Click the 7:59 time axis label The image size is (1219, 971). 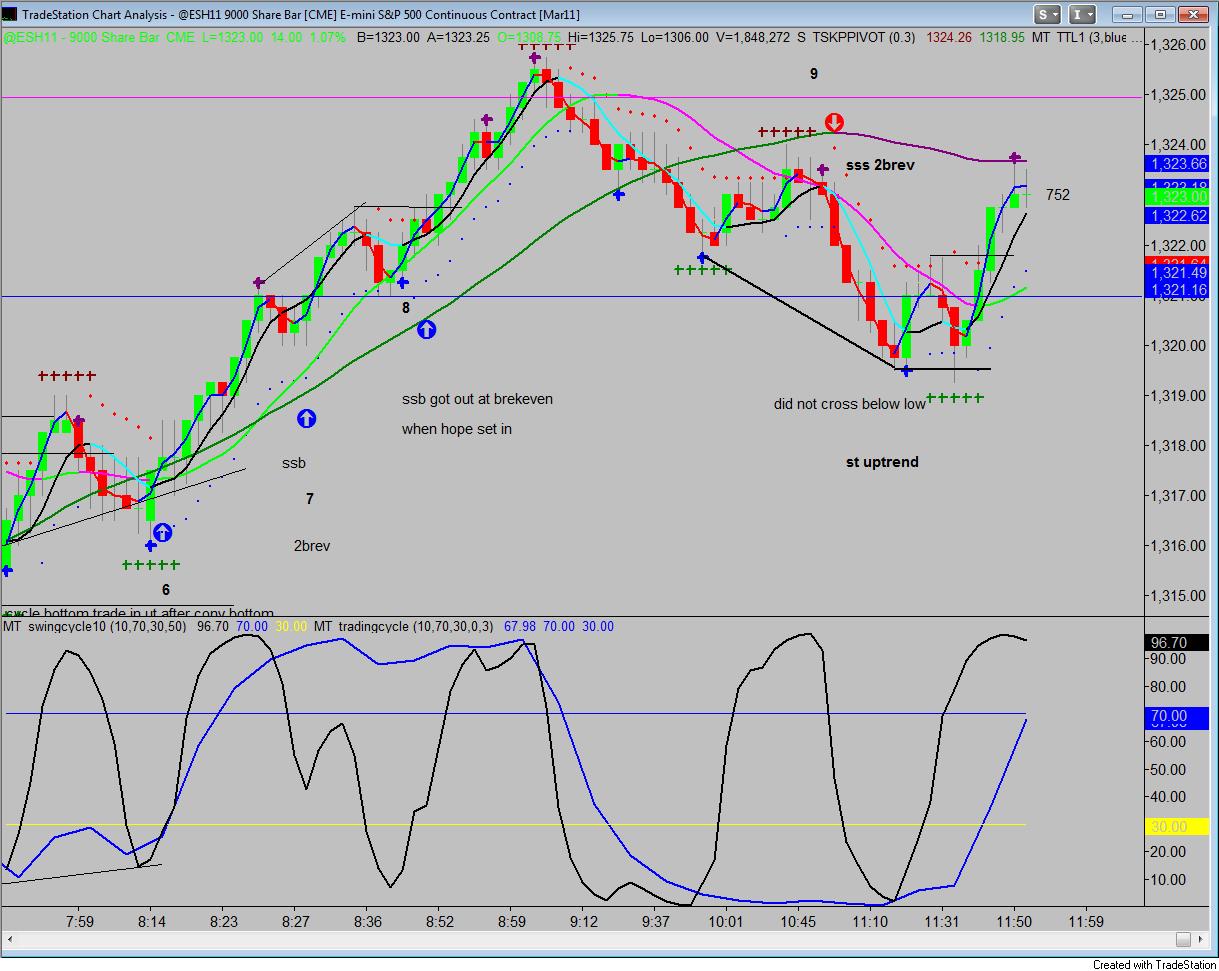point(79,921)
